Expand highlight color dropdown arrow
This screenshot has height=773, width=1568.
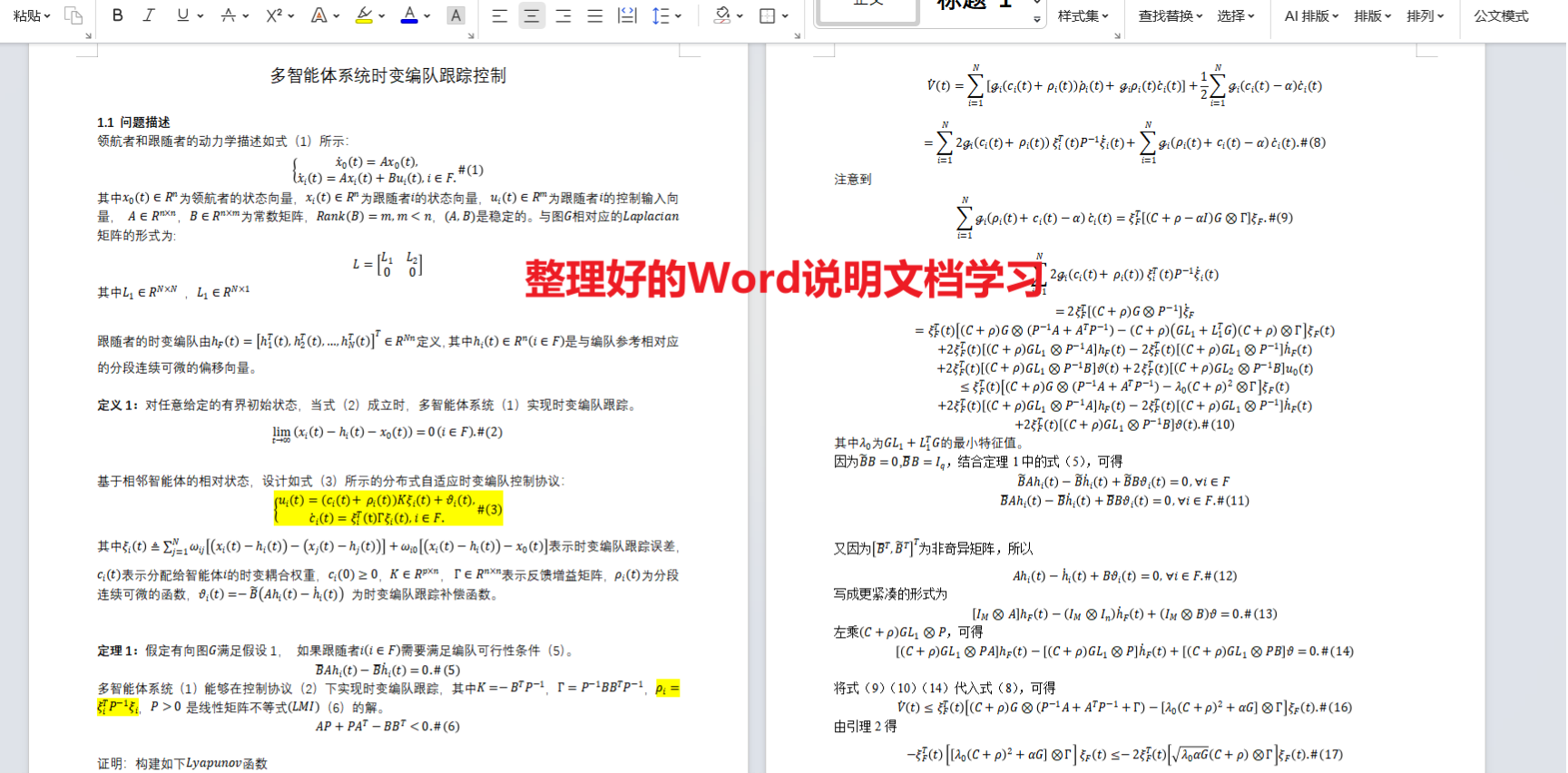381,16
